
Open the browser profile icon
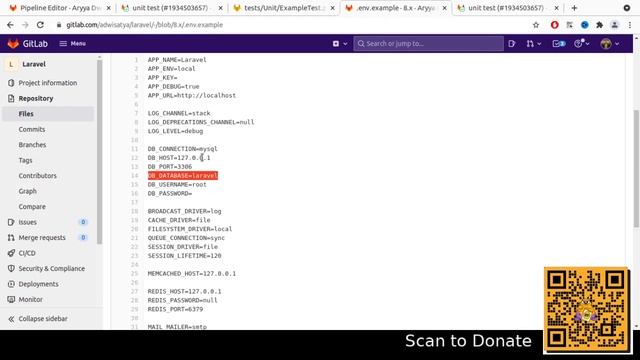(x=614, y=25)
